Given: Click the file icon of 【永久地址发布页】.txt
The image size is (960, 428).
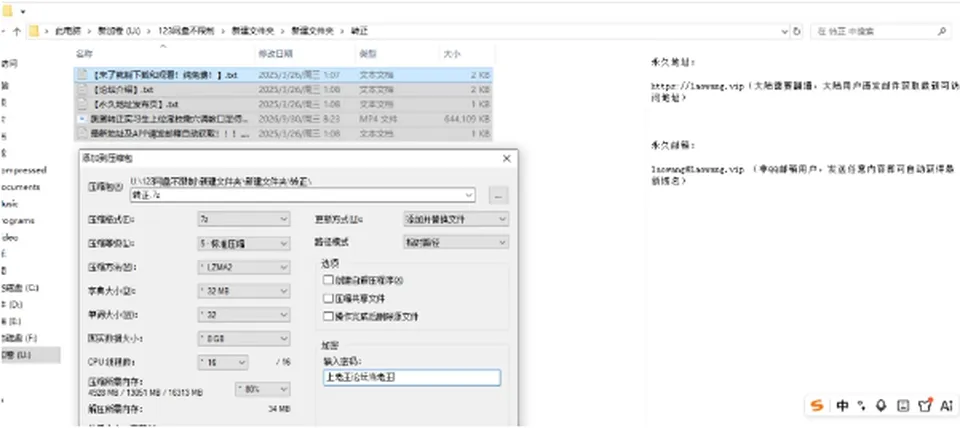Looking at the screenshot, I should coord(83,103).
